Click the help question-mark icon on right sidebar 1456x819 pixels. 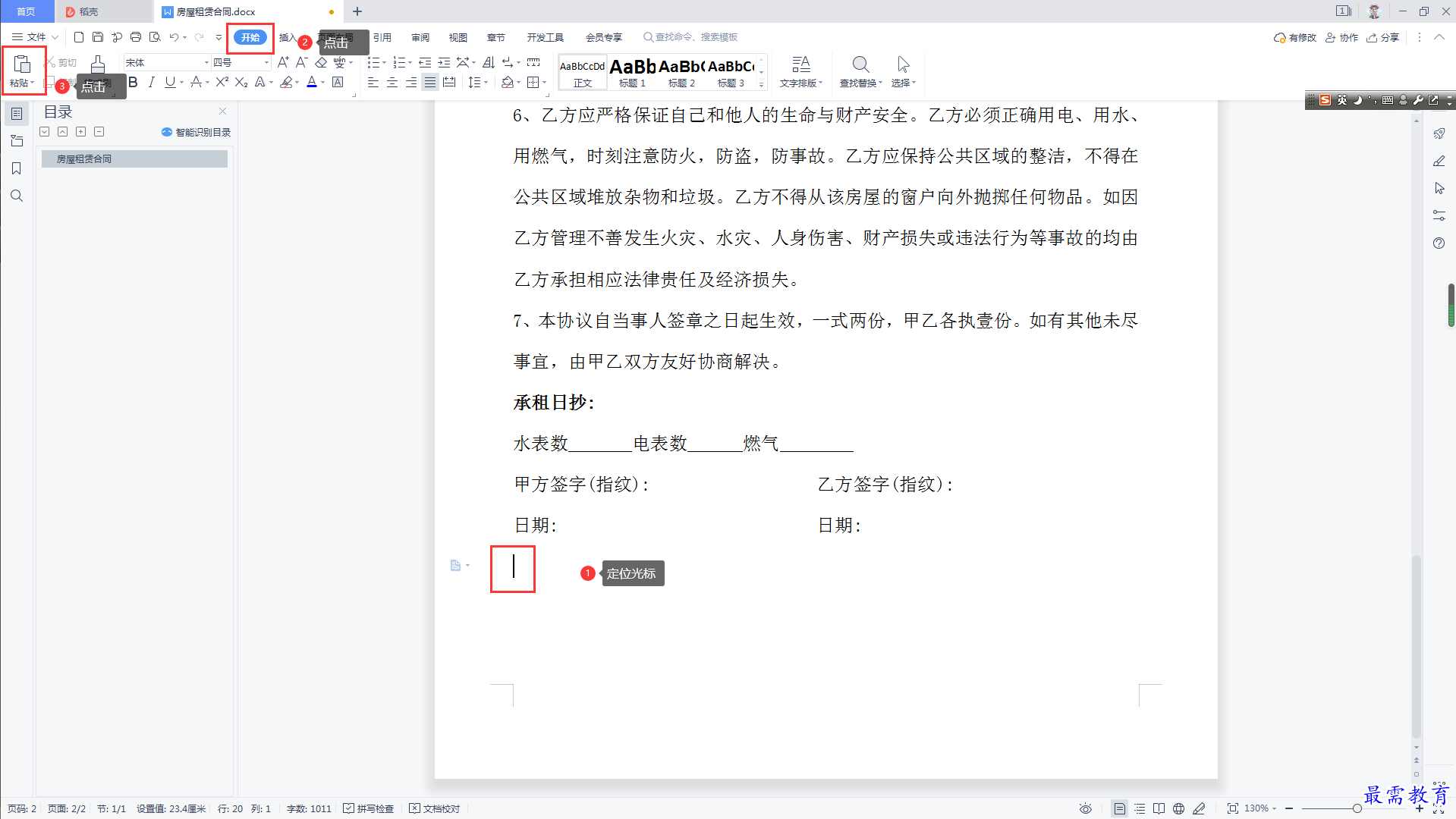pyautogui.click(x=1439, y=243)
